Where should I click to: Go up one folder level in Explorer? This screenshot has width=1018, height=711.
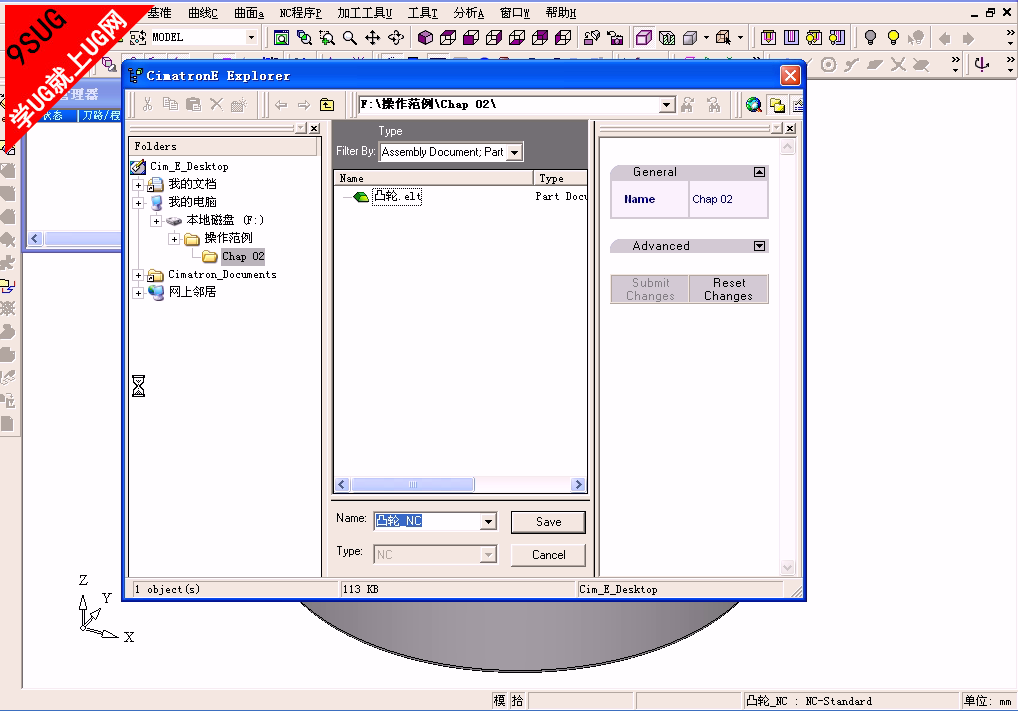click(x=327, y=105)
